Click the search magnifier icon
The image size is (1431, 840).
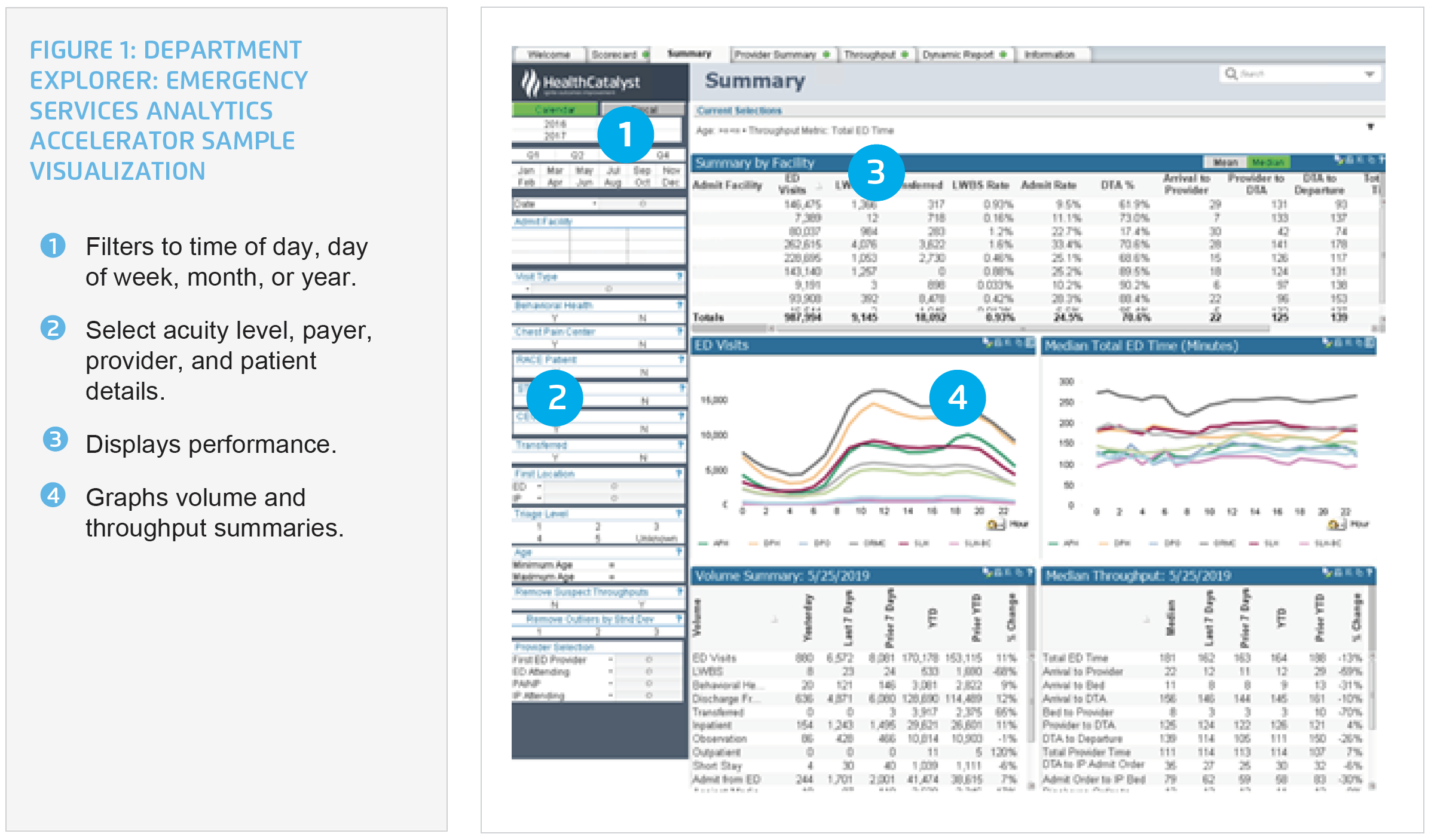(x=1230, y=73)
